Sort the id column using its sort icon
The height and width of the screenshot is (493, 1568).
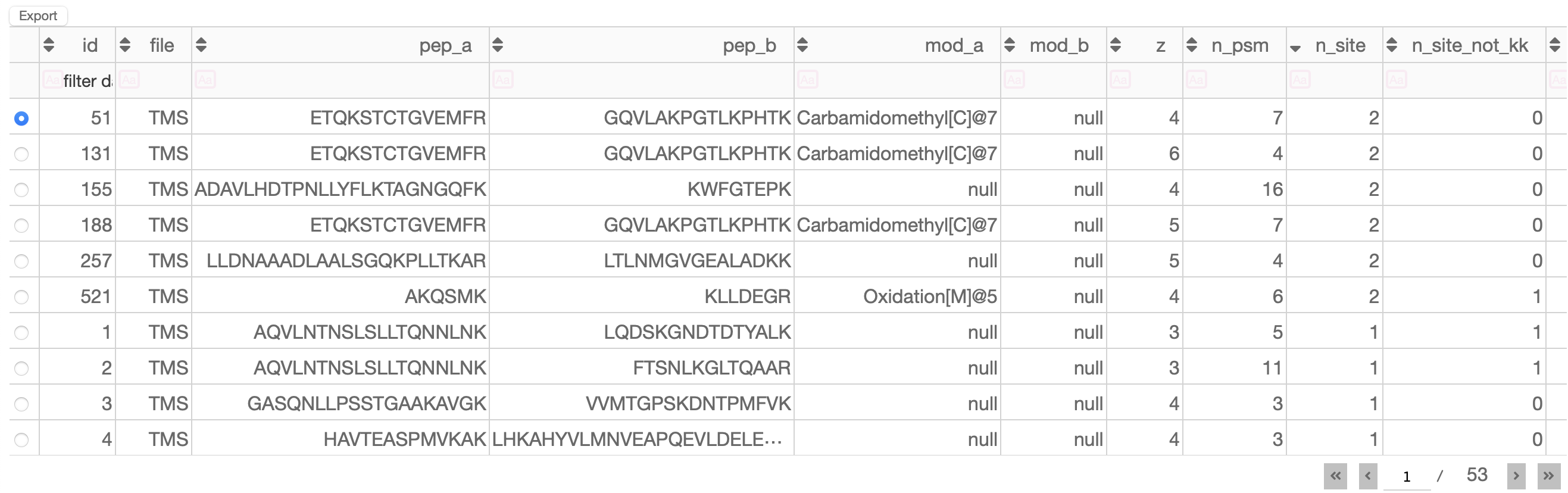coord(48,45)
